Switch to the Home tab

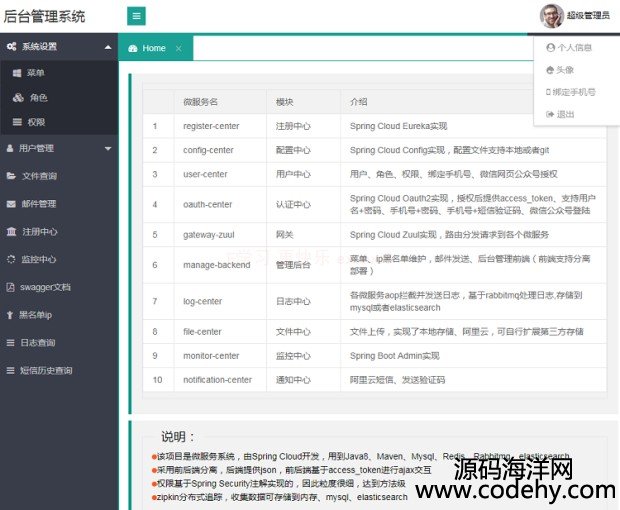153,48
